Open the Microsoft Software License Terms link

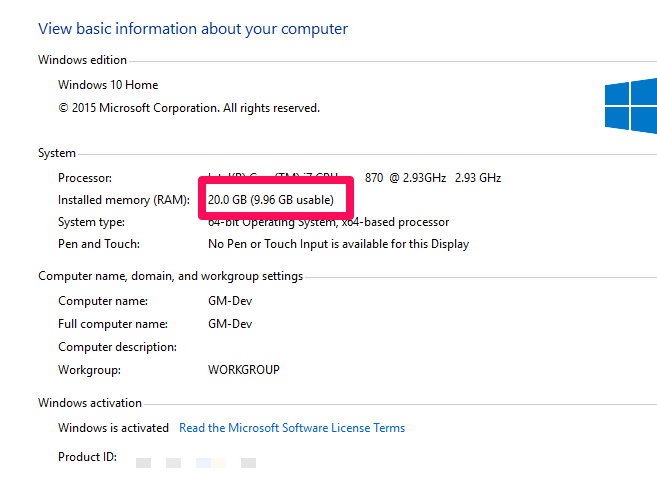coord(292,428)
